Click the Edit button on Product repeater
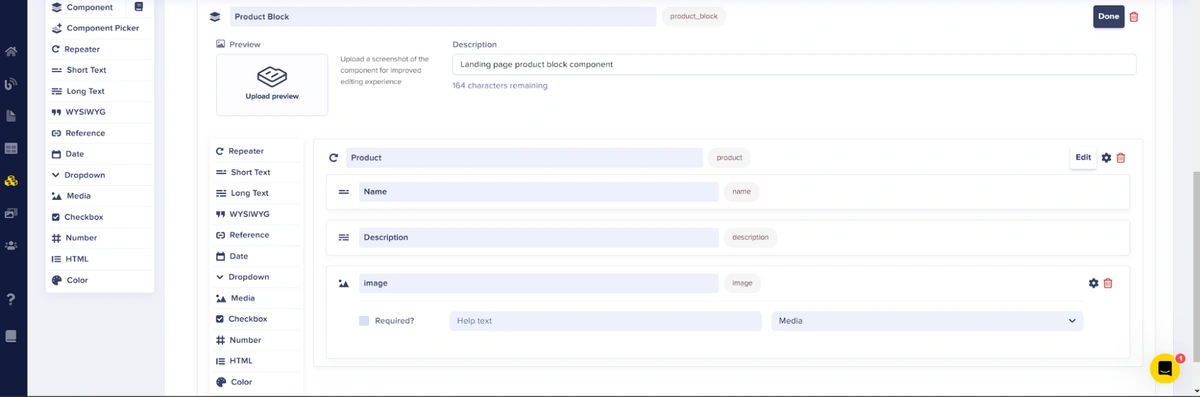Image resolution: width=1200 pixels, height=397 pixels. click(x=1083, y=157)
